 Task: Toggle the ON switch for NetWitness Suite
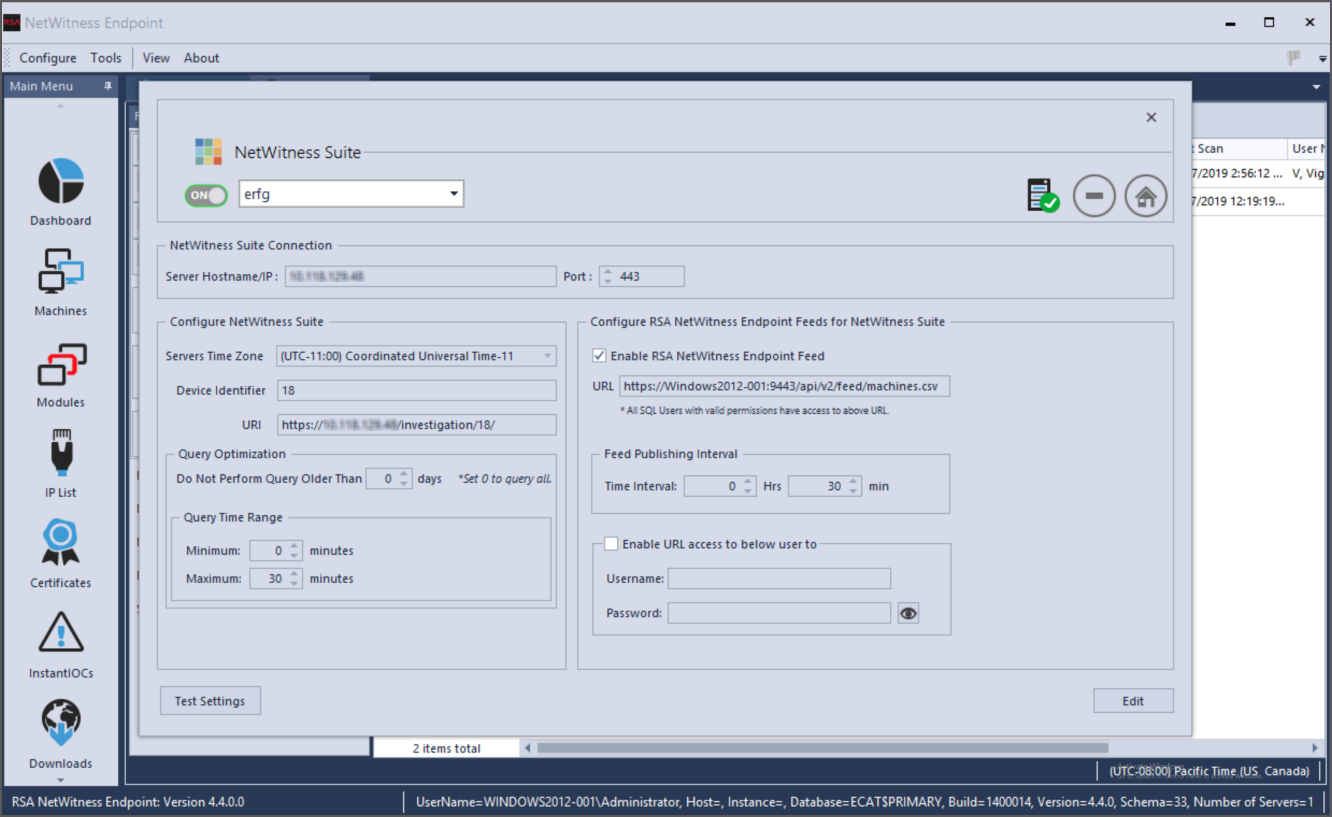tap(206, 195)
